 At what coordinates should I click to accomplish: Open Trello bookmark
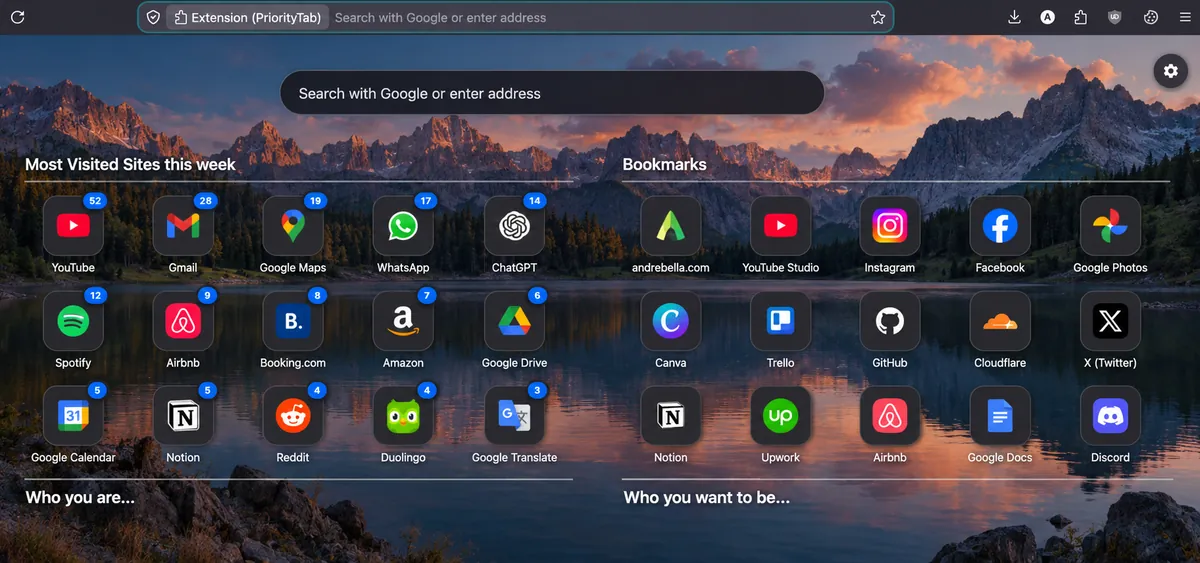pyautogui.click(x=780, y=321)
